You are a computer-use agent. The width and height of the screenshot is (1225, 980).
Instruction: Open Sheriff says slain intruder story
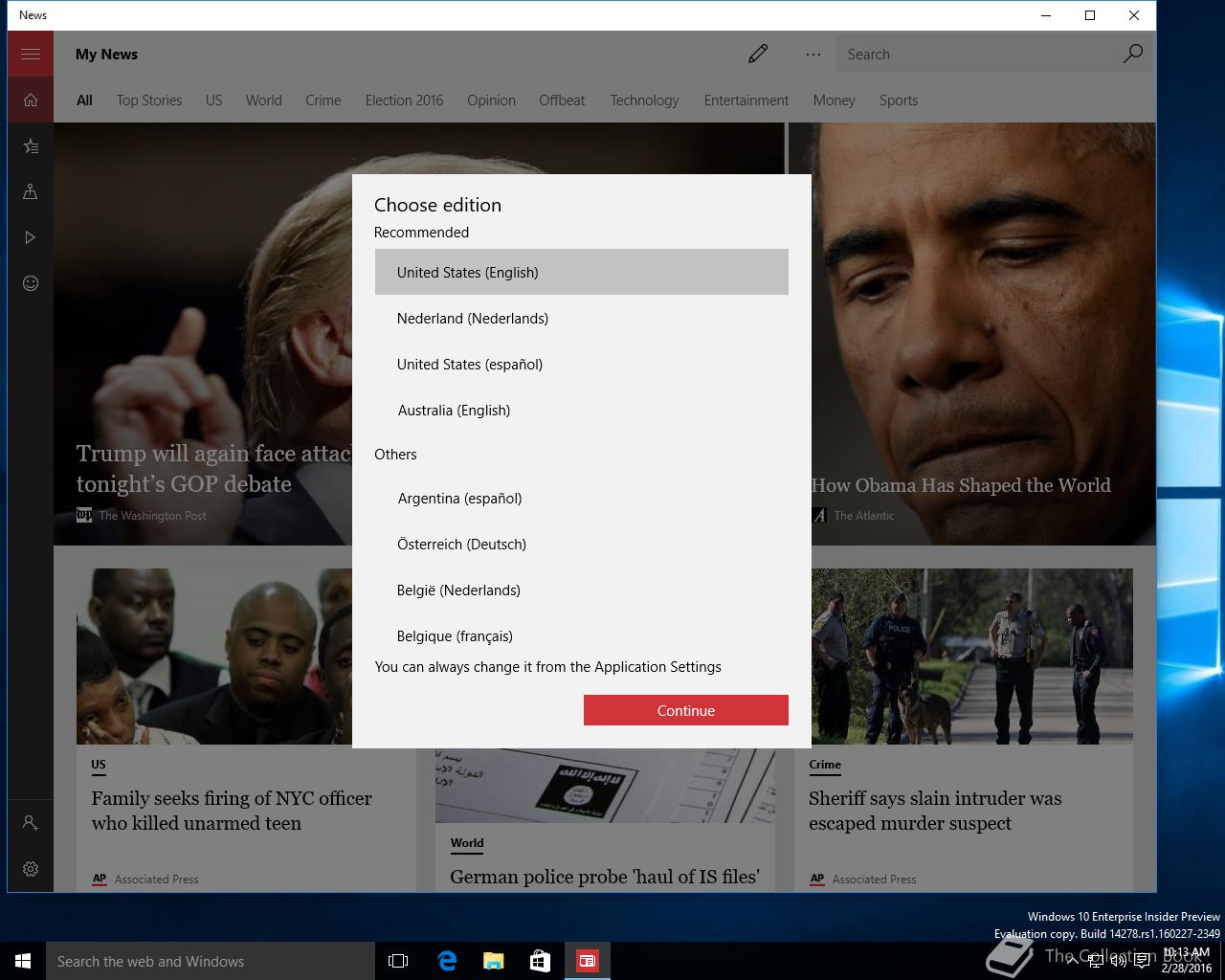[935, 811]
